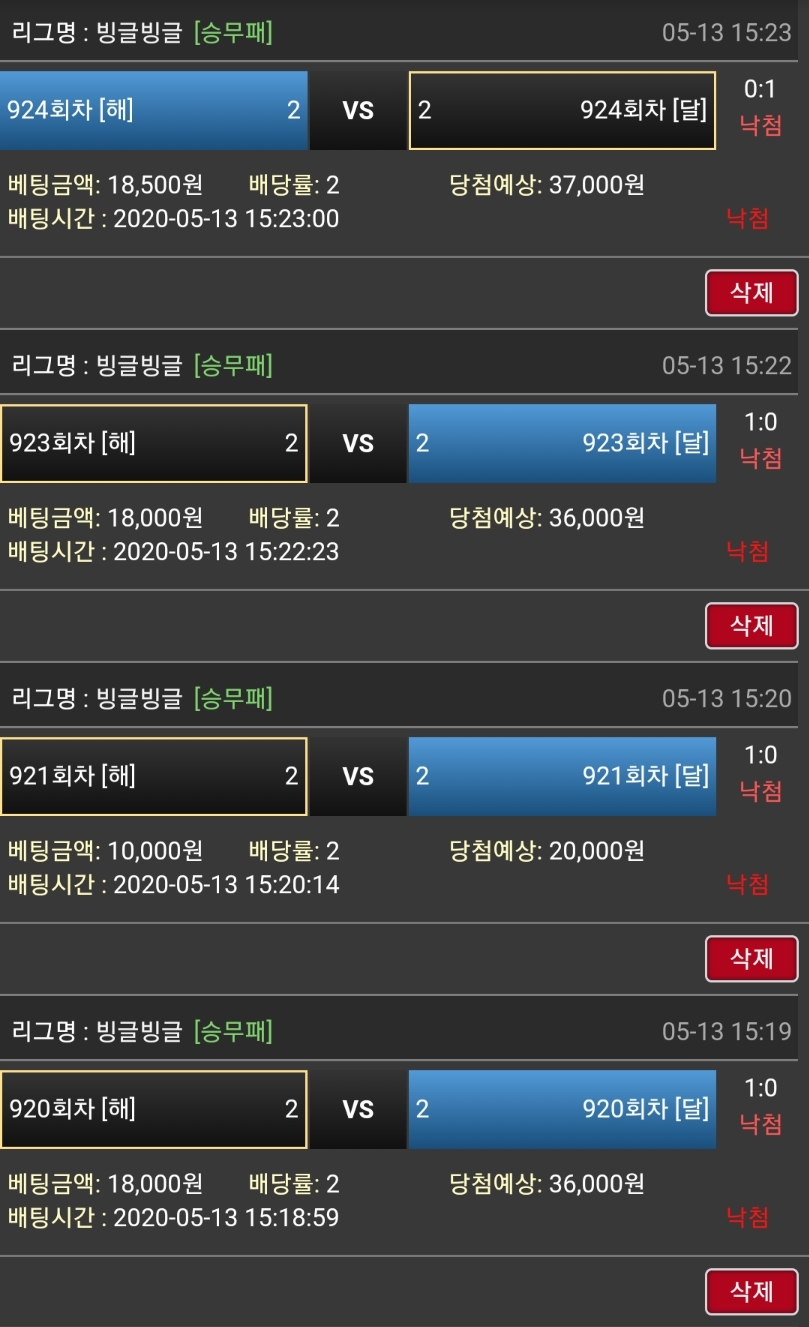The width and height of the screenshot is (809, 1327).
Task: Open the [승무패] tag dated 05-13 15:19
Action: click(233, 1031)
